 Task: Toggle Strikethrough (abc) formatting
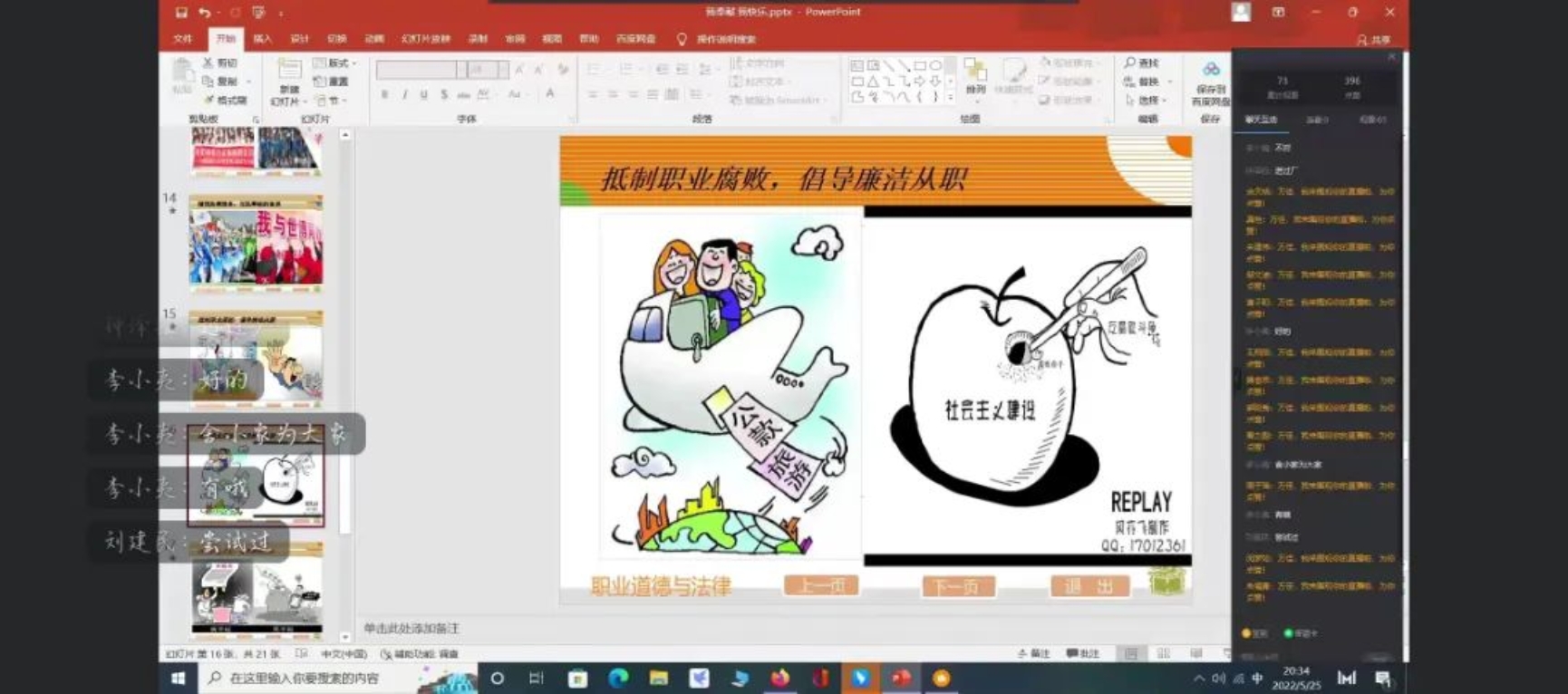(463, 94)
